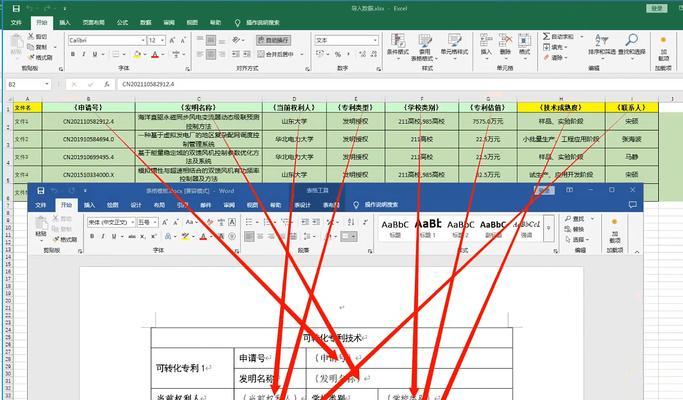Image resolution: width=683 pixels, height=400 pixels.
Task: Apply Excel font color (red A)
Action: [x=155, y=54]
